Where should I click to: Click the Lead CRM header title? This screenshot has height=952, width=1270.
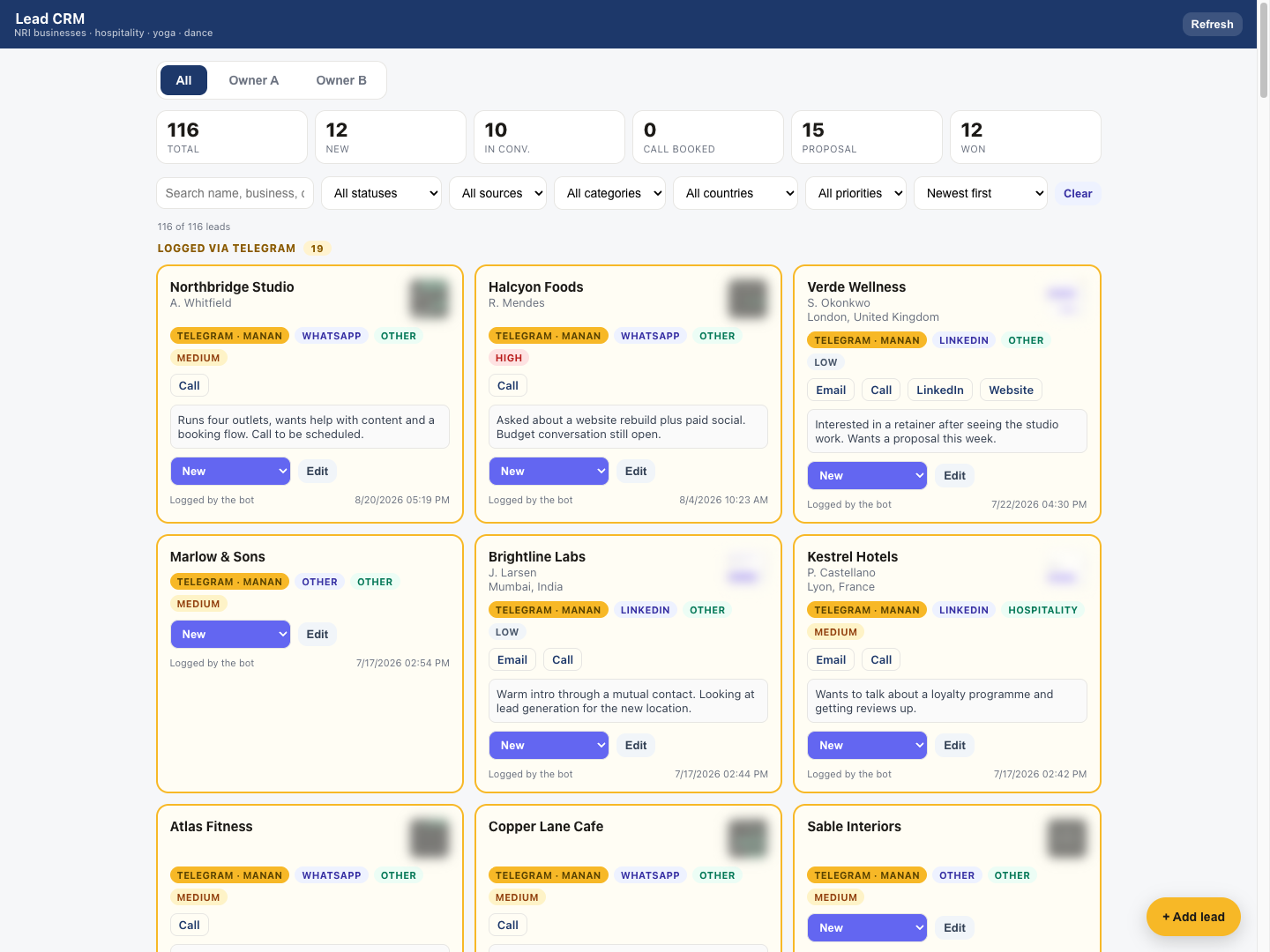coord(50,19)
